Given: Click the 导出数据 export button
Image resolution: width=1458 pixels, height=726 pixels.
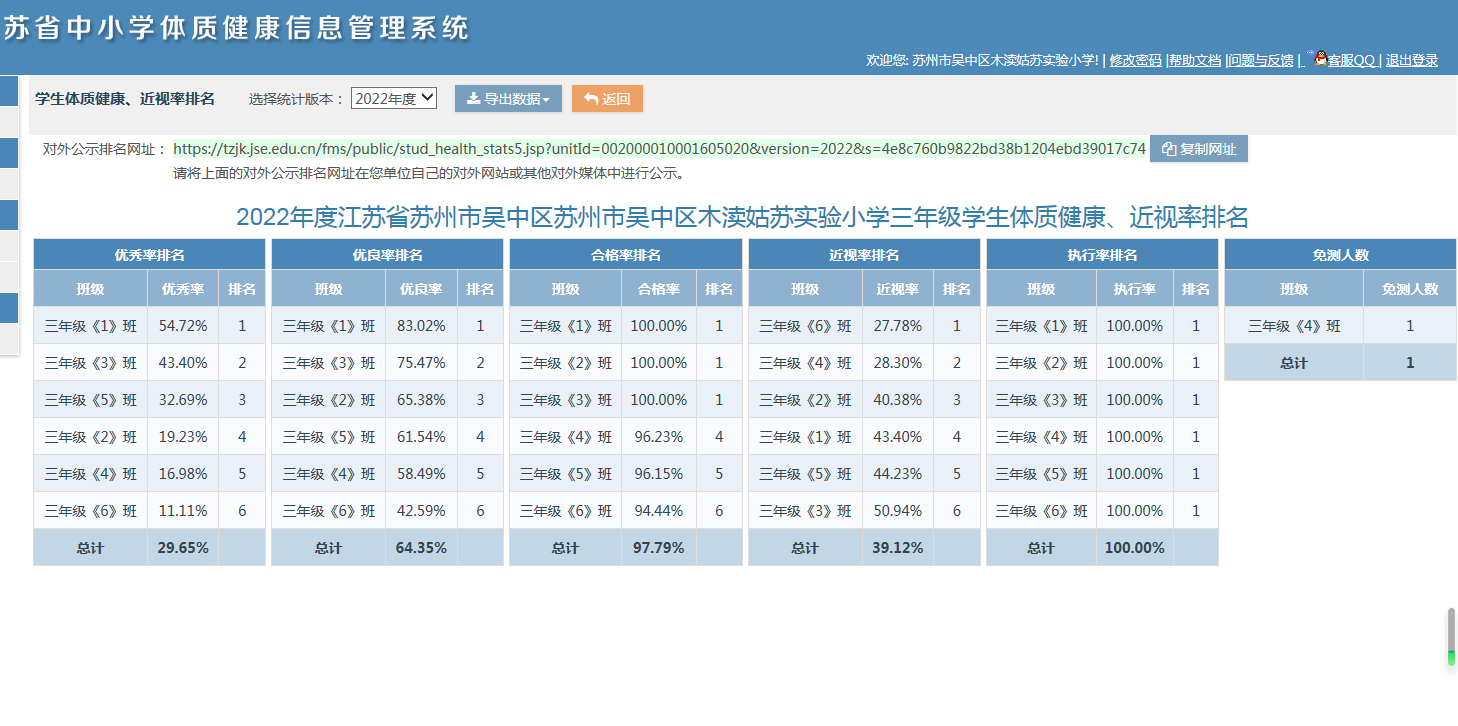Looking at the screenshot, I should pyautogui.click(x=508, y=99).
